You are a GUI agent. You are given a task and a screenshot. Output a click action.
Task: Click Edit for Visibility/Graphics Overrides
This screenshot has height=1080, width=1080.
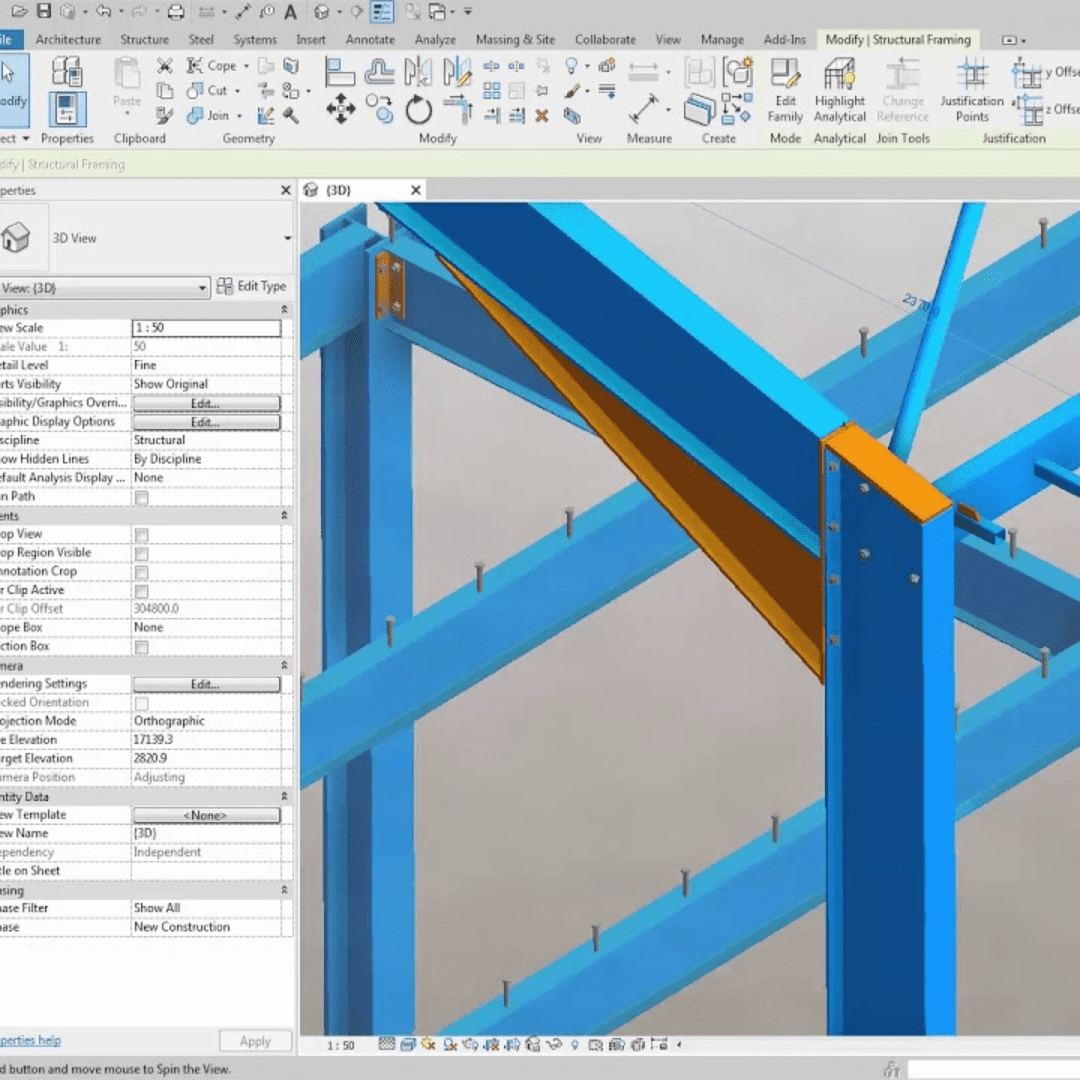click(206, 403)
